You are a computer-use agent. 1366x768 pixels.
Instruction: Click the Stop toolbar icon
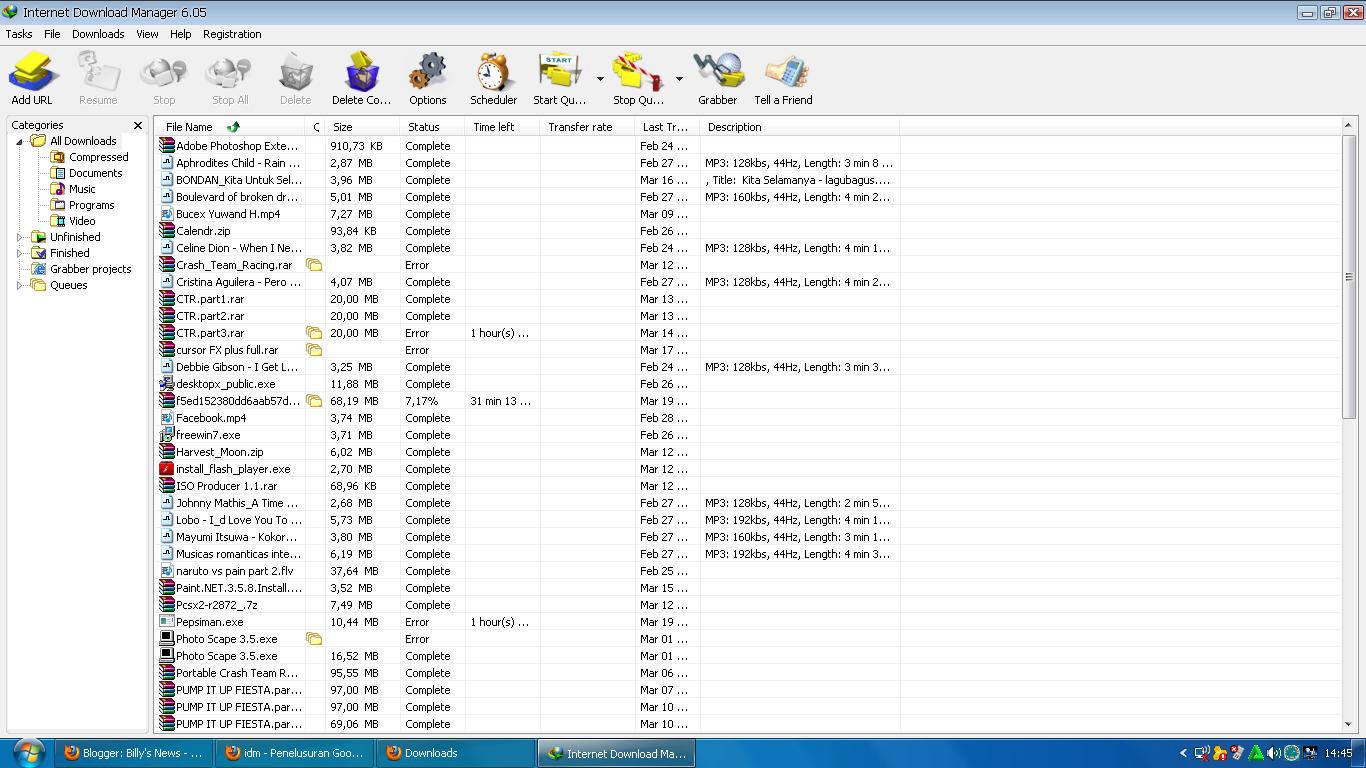[x=164, y=72]
